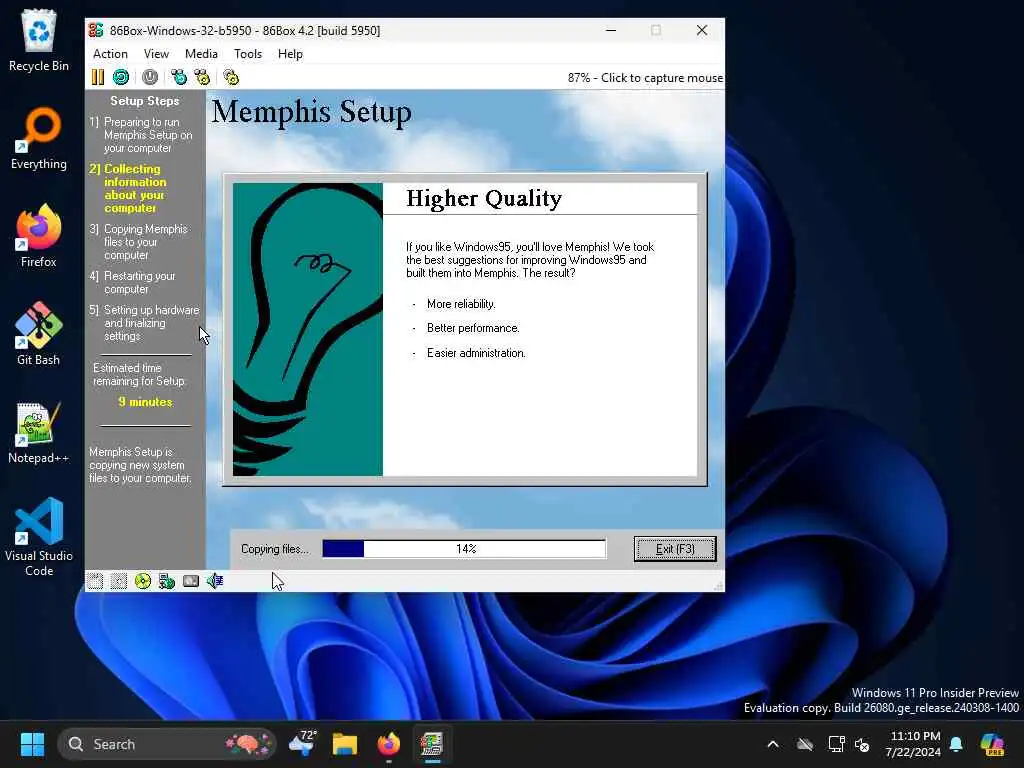Send Ctrl+Alt+Esc with the toolbar icon

point(202,77)
